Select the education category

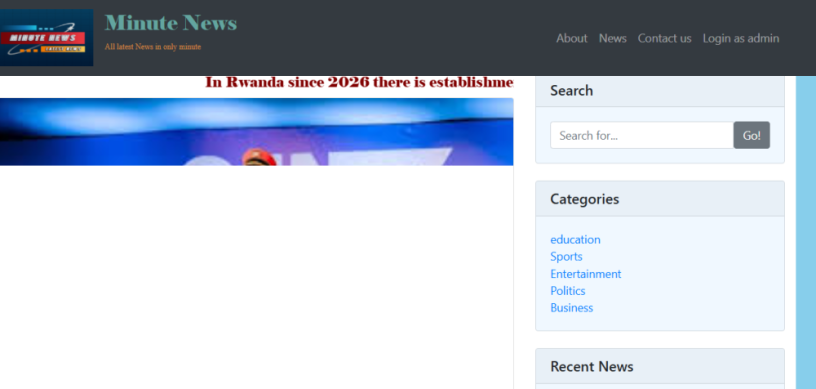[575, 240]
